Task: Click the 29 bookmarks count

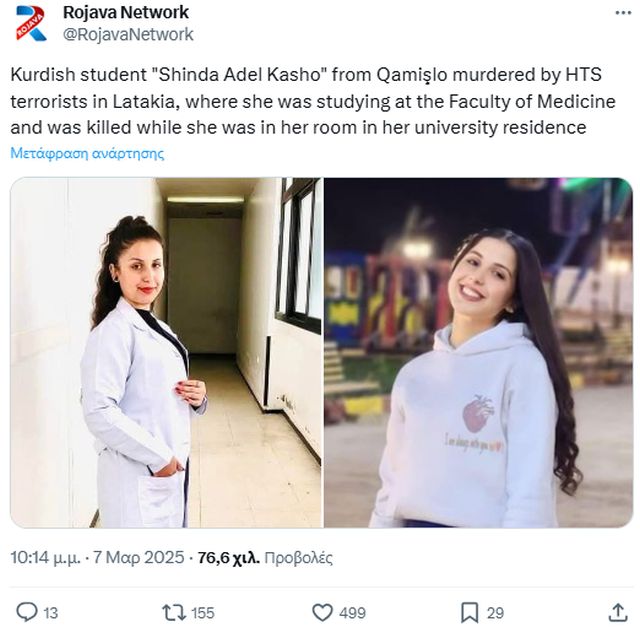Action: pyautogui.click(x=495, y=613)
